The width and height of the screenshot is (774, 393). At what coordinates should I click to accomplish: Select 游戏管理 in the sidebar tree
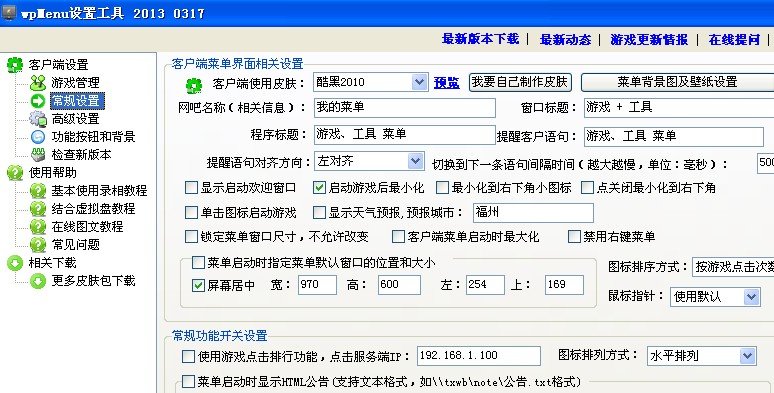(x=76, y=82)
